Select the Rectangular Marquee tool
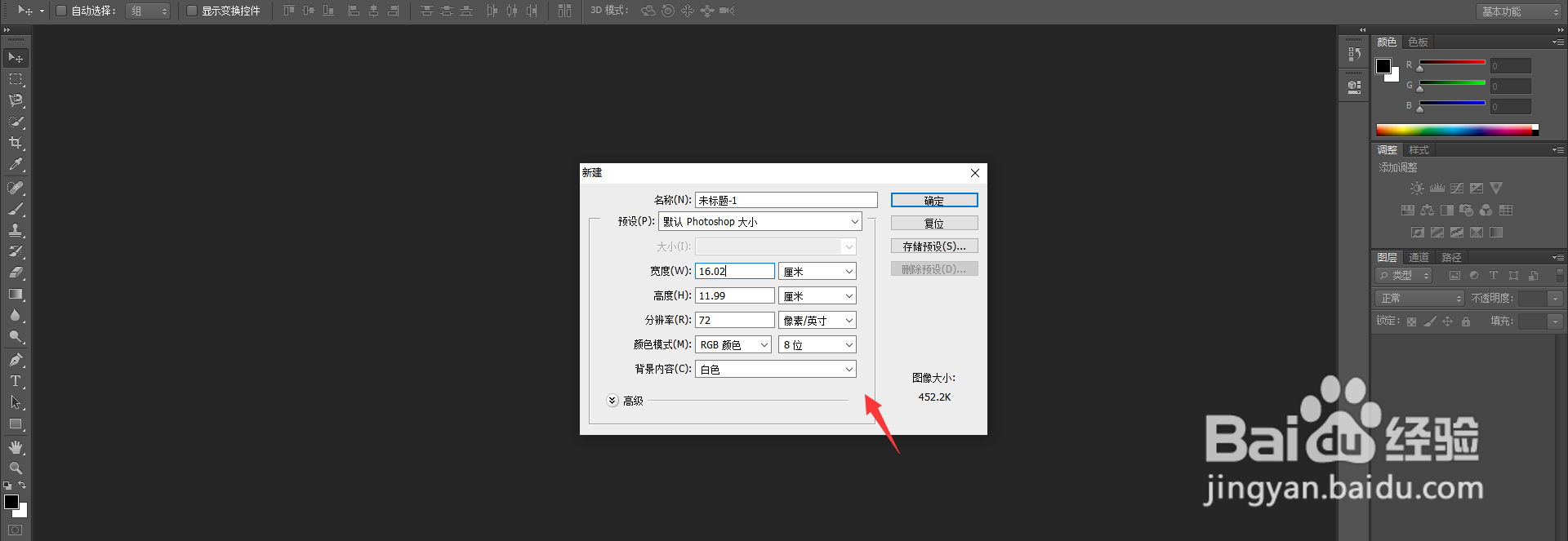 (16, 79)
